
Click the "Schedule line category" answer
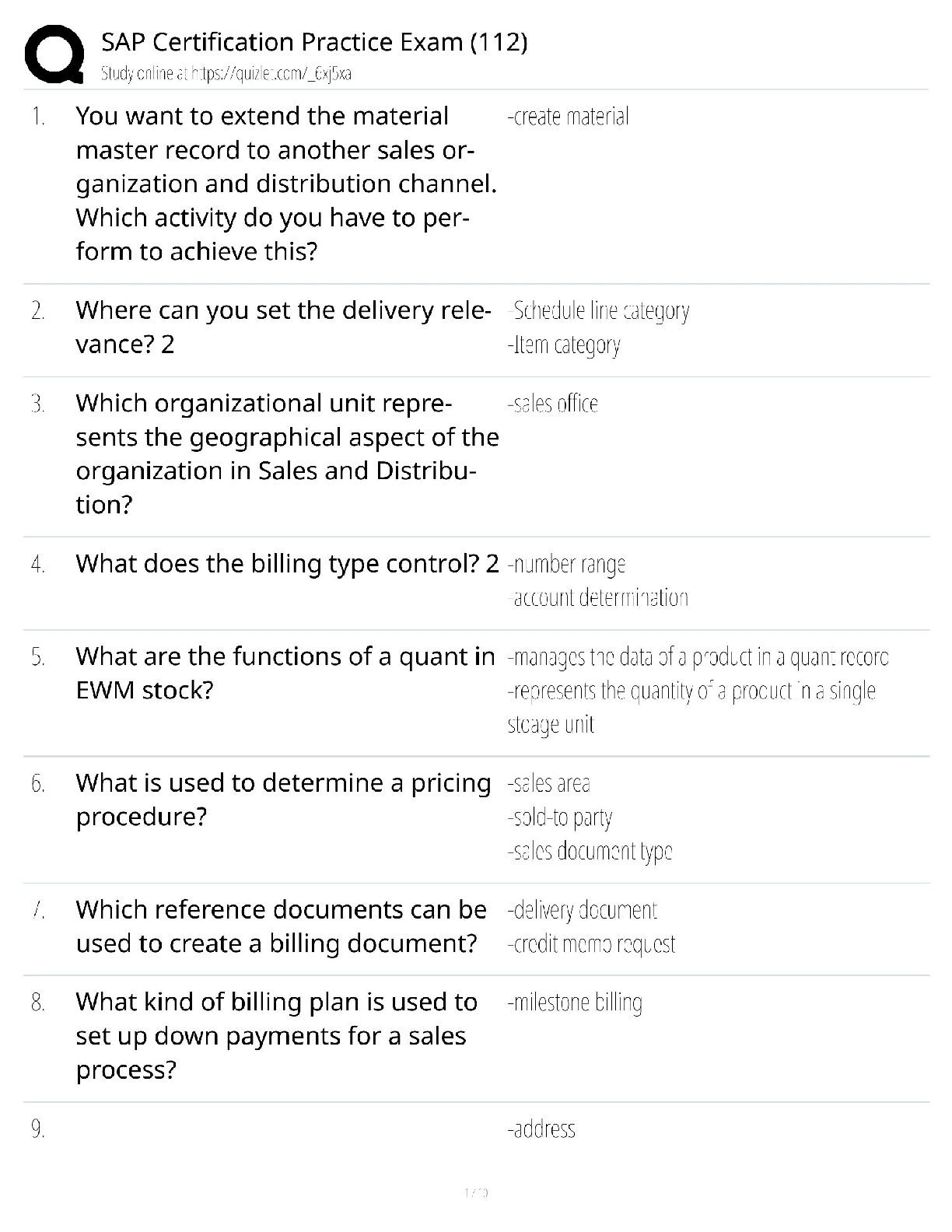coord(599,310)
